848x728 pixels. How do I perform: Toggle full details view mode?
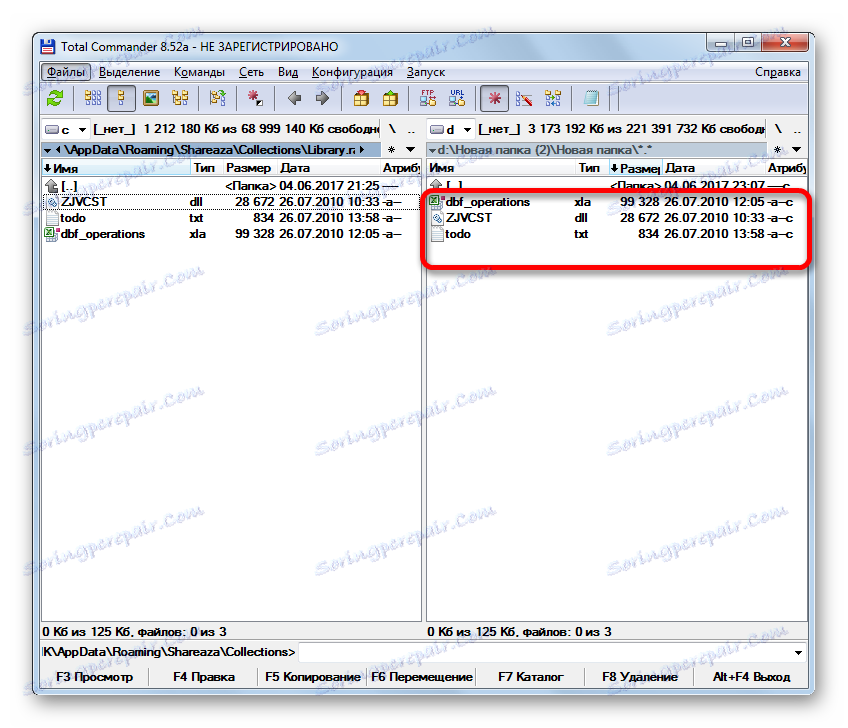[121, 98]
